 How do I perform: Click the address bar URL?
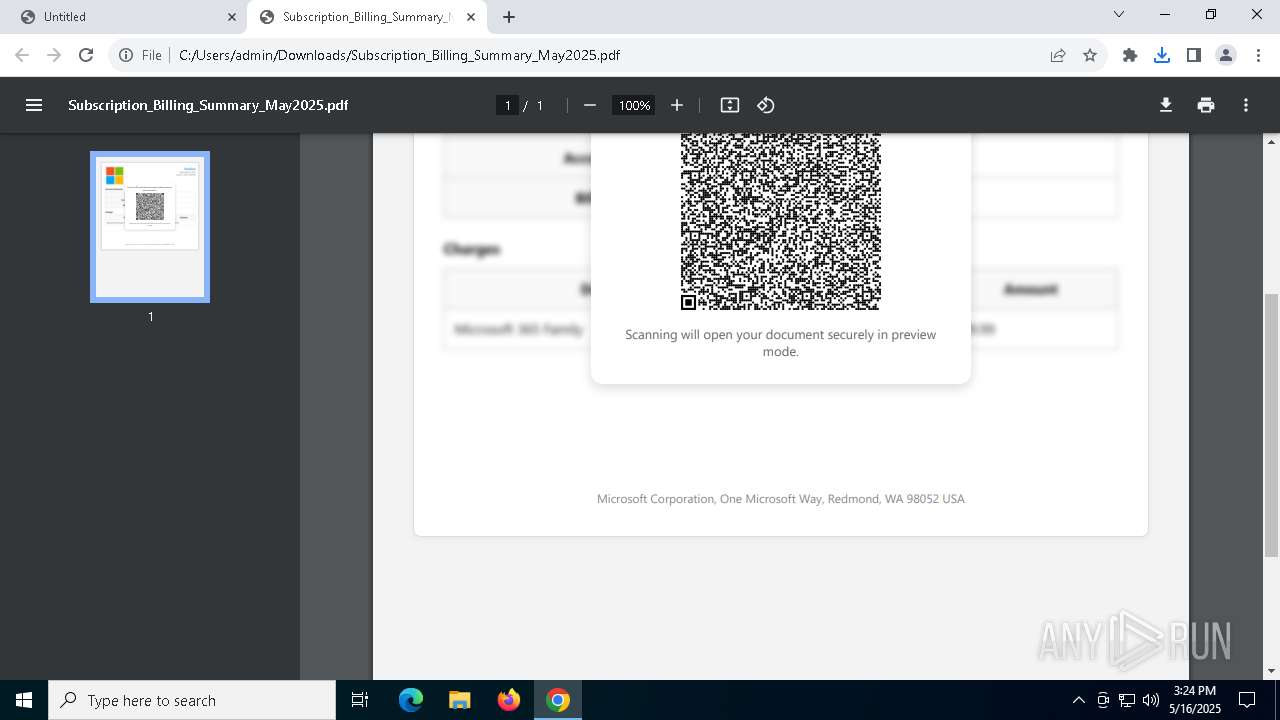(x=399, y=55)
